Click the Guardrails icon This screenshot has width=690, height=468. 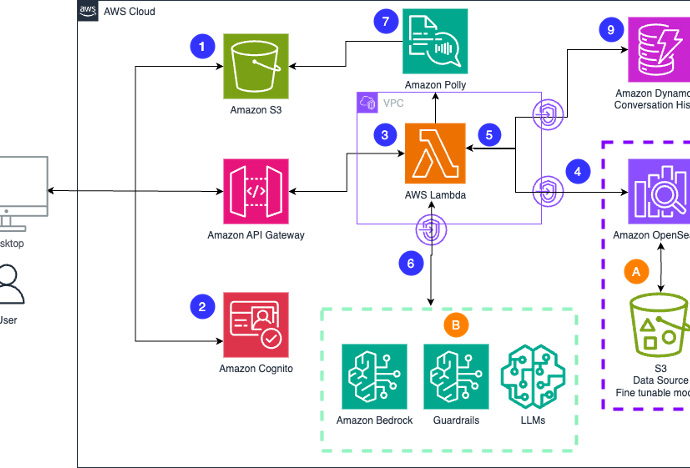pyautogui.click(x=456, y=376)
